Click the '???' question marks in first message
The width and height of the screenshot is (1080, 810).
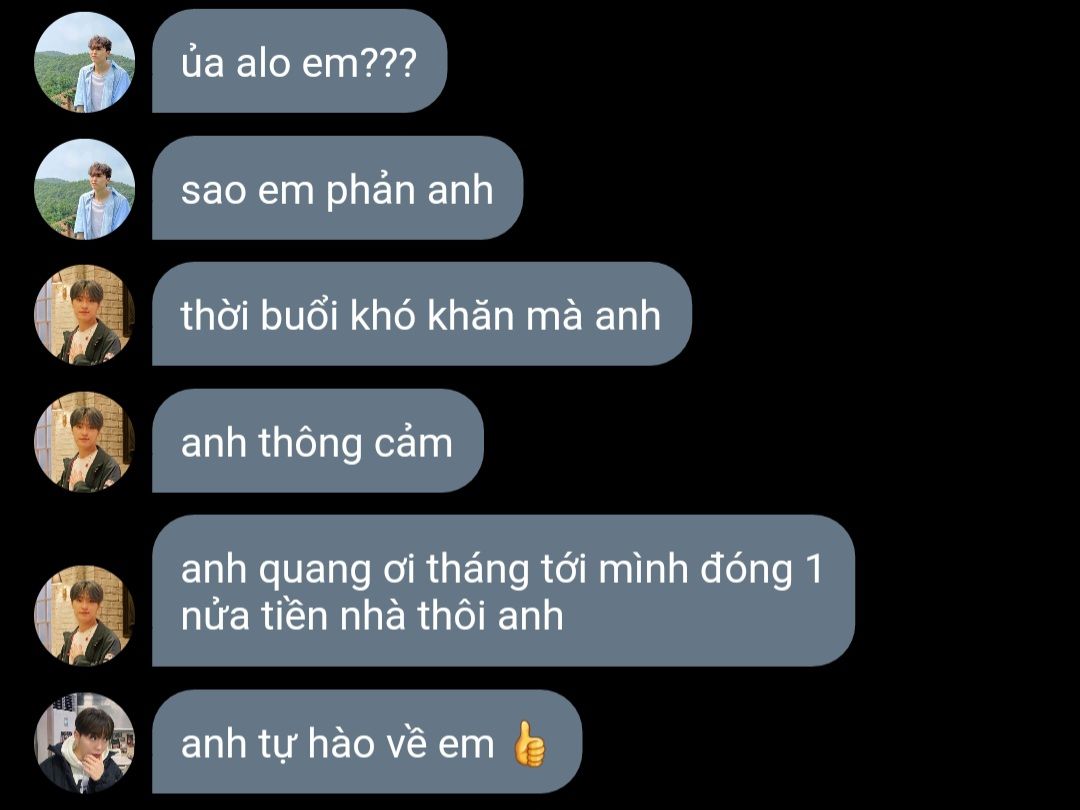tap(389, 63)
